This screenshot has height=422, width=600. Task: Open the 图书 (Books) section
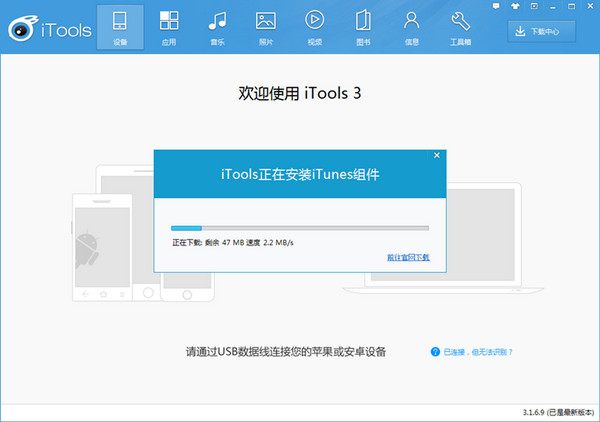362,28
